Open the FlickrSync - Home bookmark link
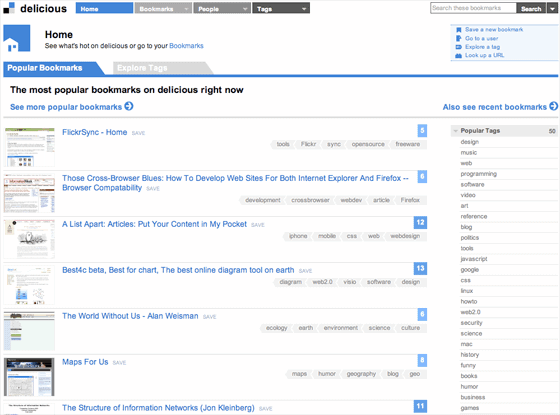560x415 pixels. pos(95,132)
